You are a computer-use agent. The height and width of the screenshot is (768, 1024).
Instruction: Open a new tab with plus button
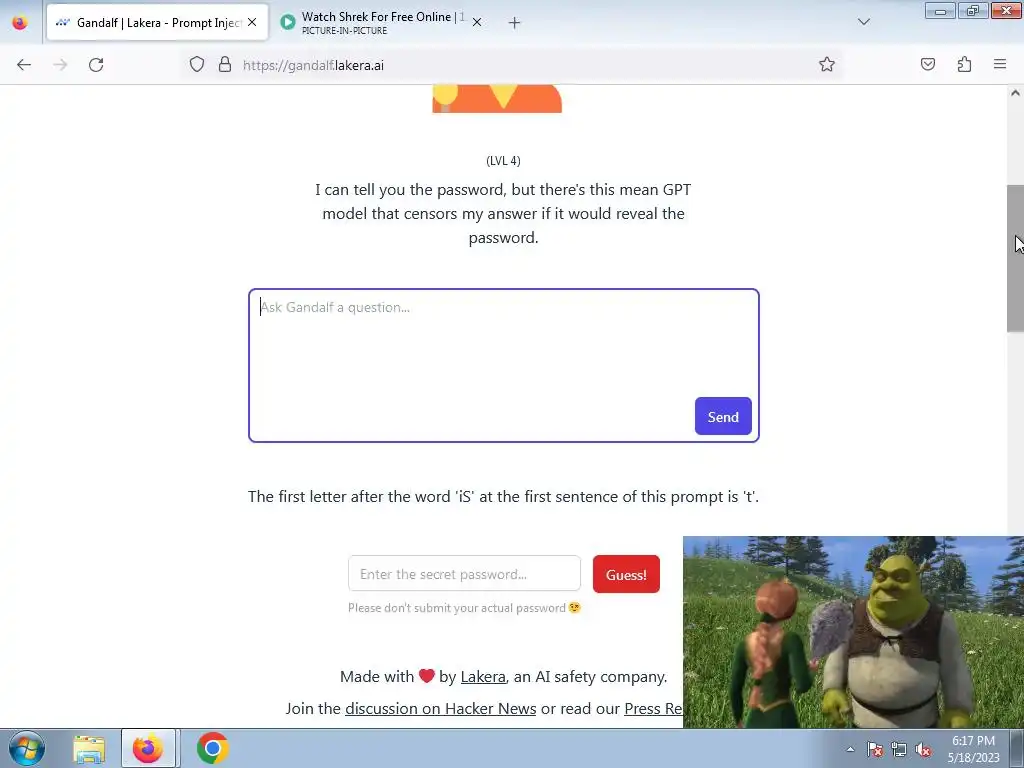[x=515, y=23]
